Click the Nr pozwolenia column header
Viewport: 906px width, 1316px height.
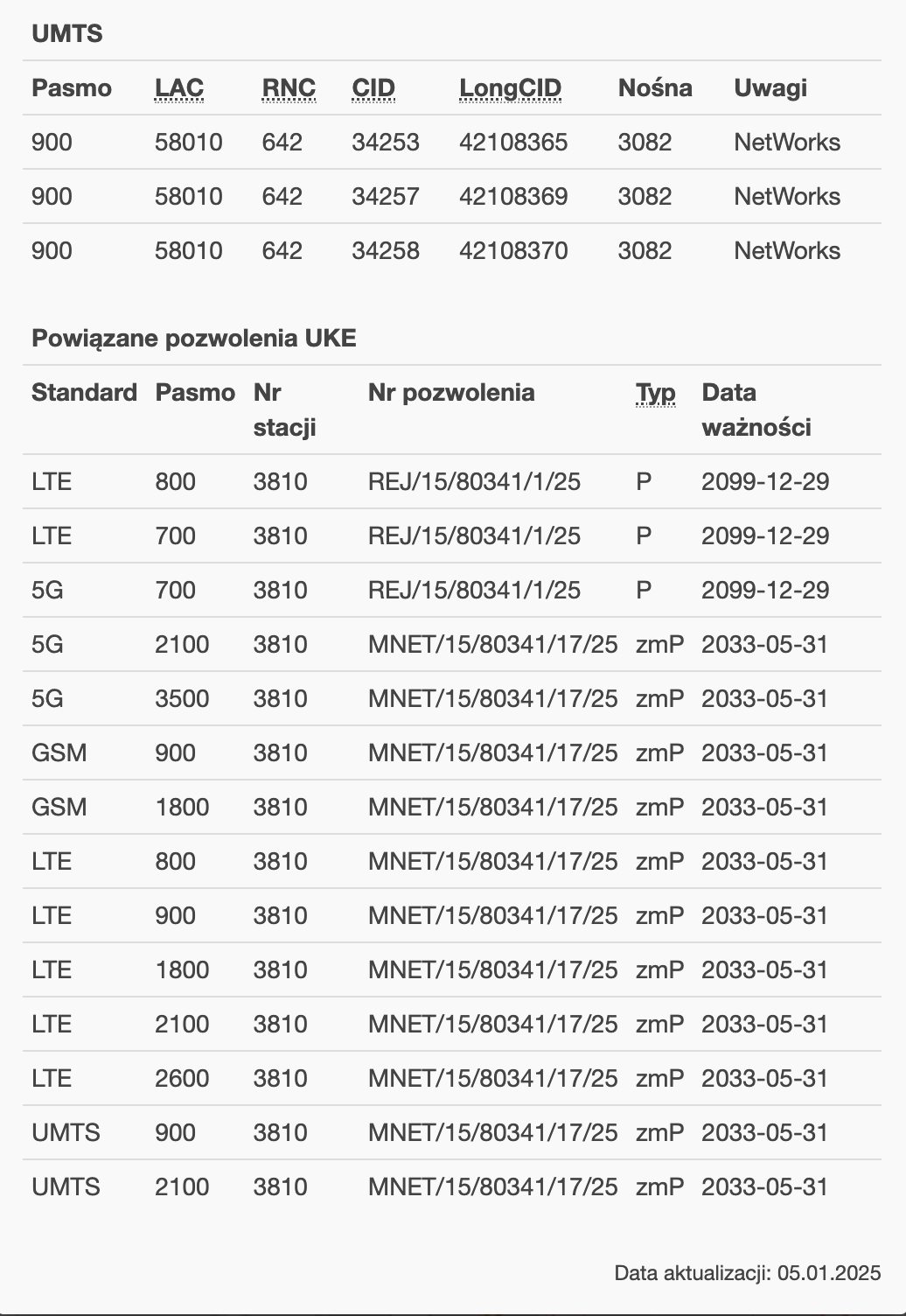pos(451,393)
